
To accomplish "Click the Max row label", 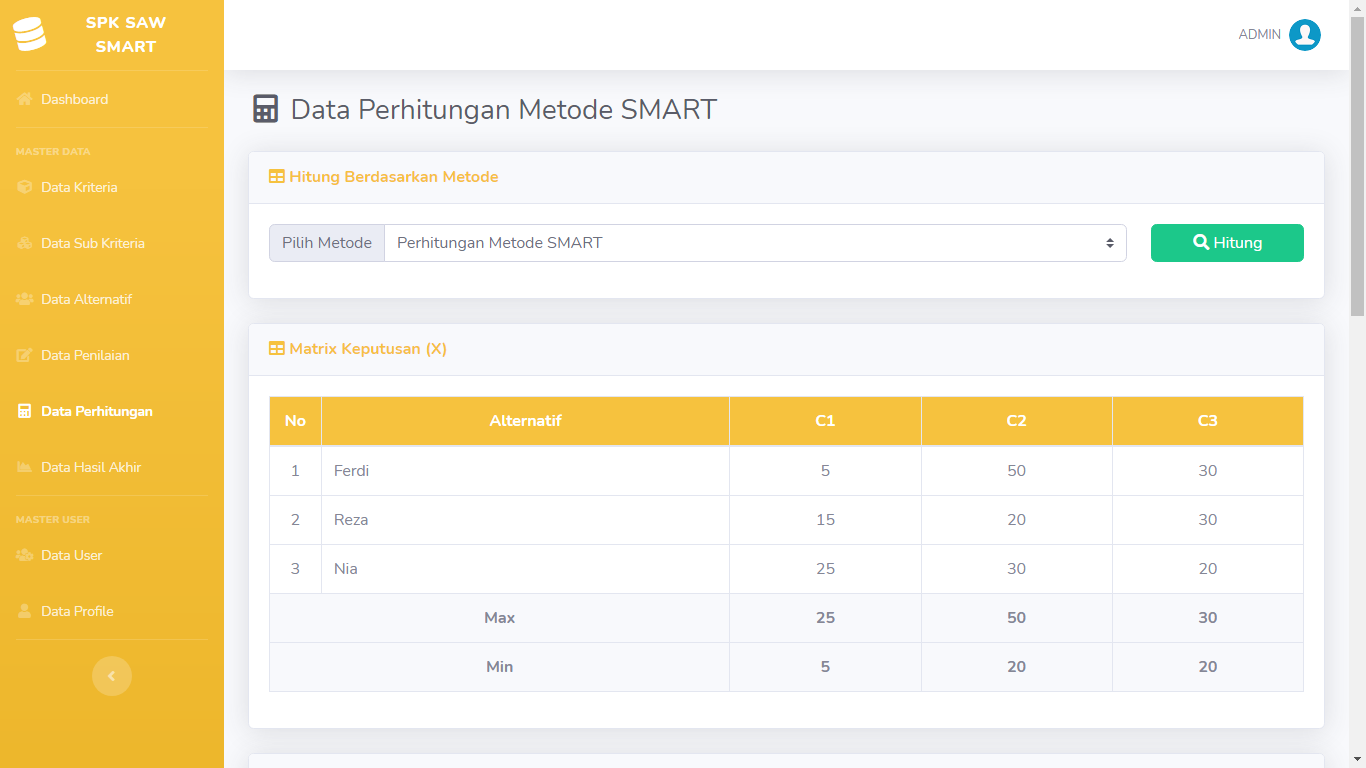I will [499, 618].
